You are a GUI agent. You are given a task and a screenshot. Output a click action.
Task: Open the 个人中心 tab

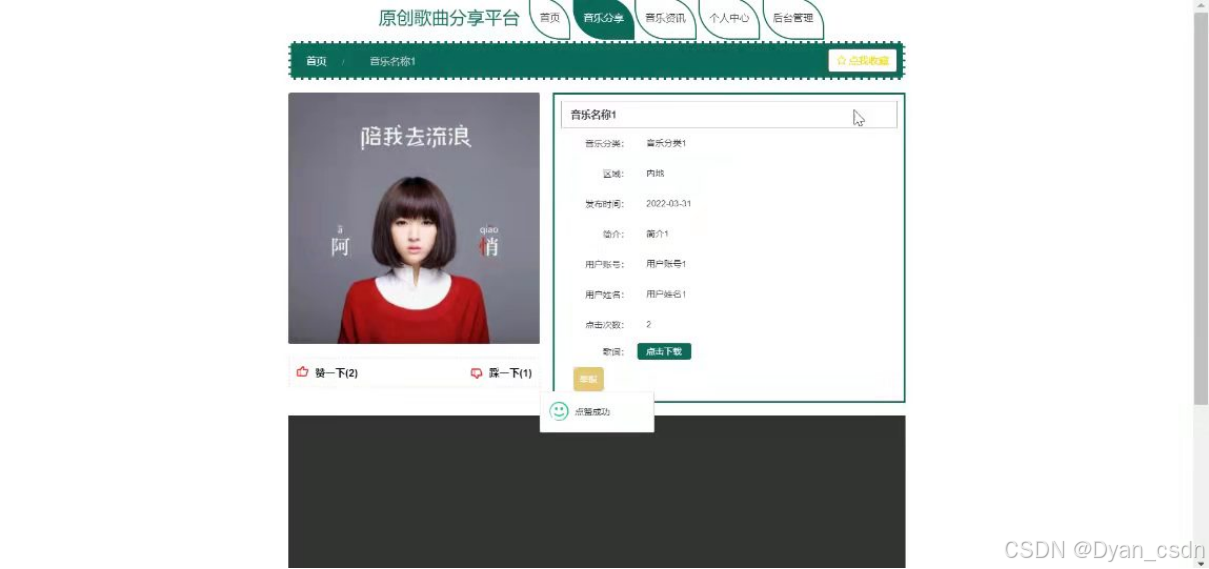[729, 18]
